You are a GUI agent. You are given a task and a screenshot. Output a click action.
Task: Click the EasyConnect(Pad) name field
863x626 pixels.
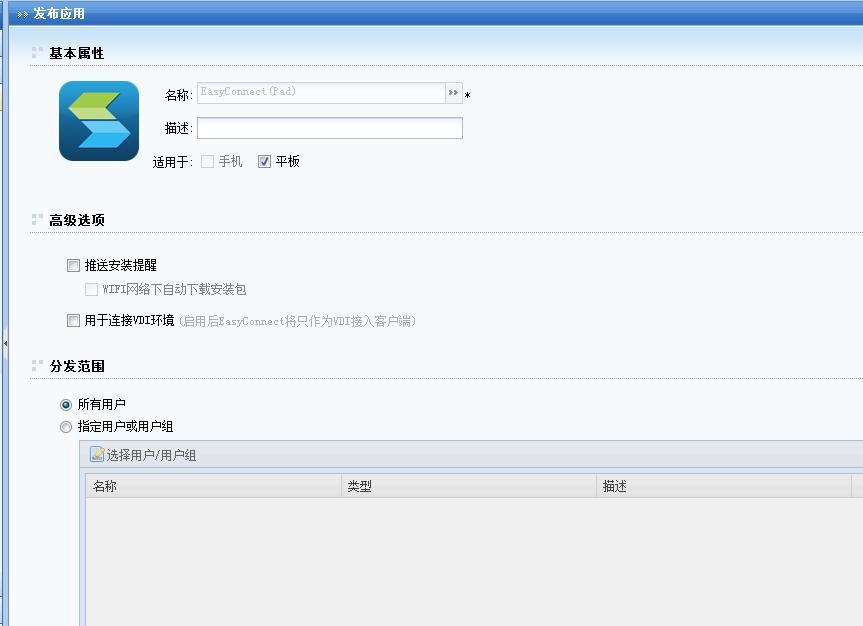pos(320,93)
